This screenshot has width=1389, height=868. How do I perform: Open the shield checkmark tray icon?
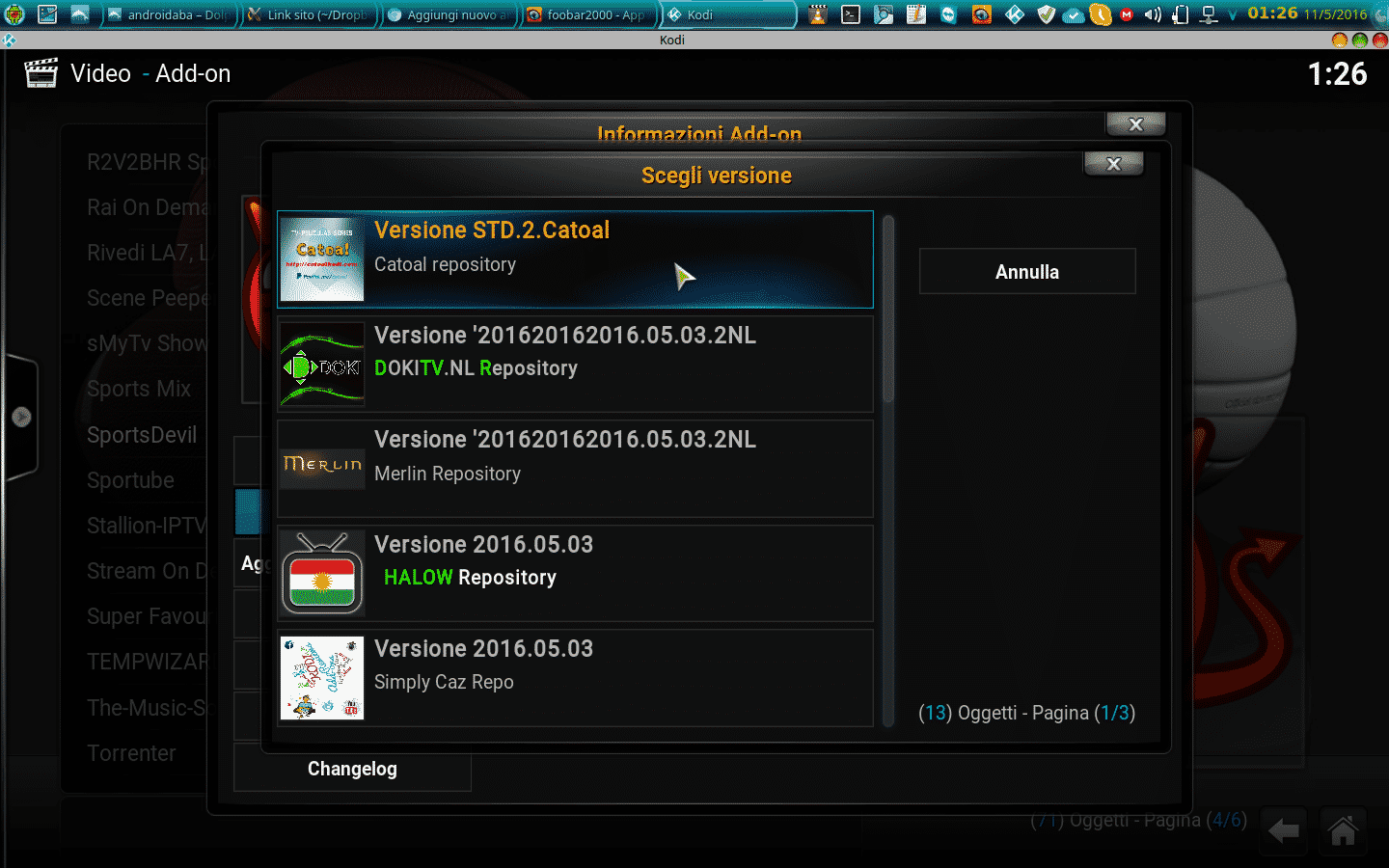pyautogui.click(x=1047, y=14)
